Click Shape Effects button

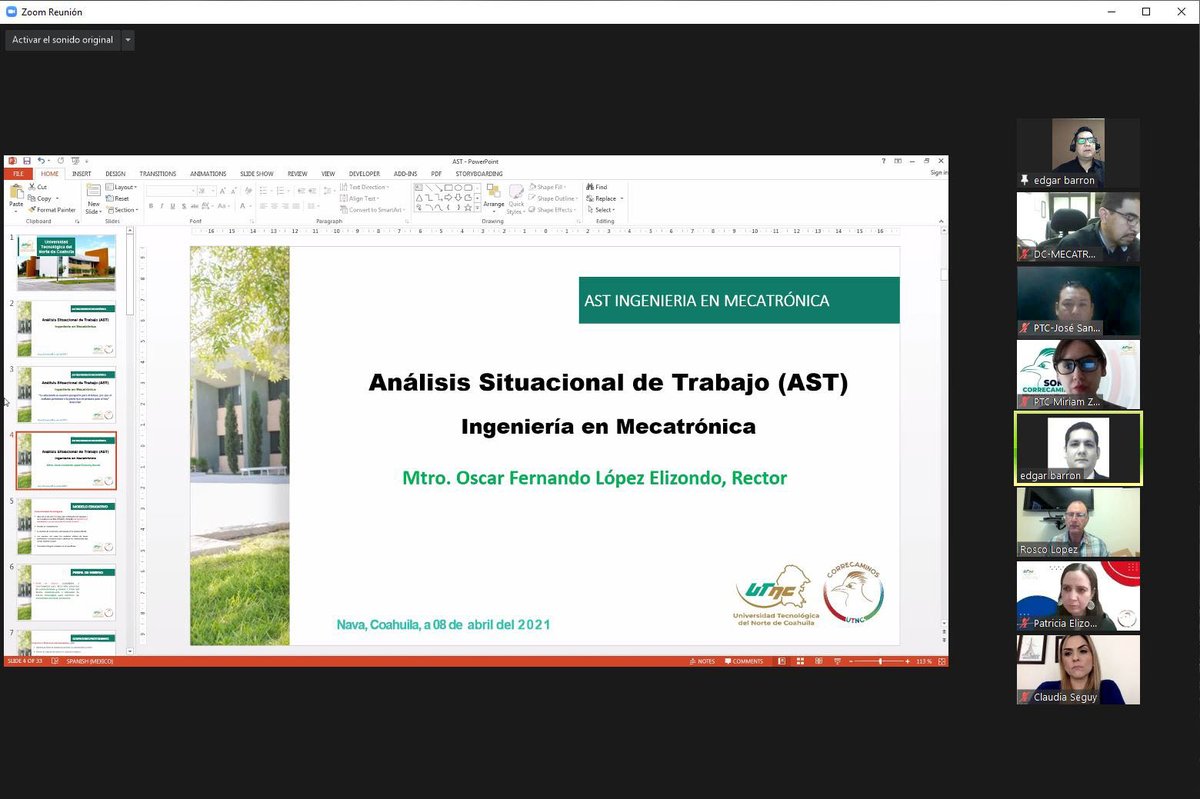tap(551, 210)
